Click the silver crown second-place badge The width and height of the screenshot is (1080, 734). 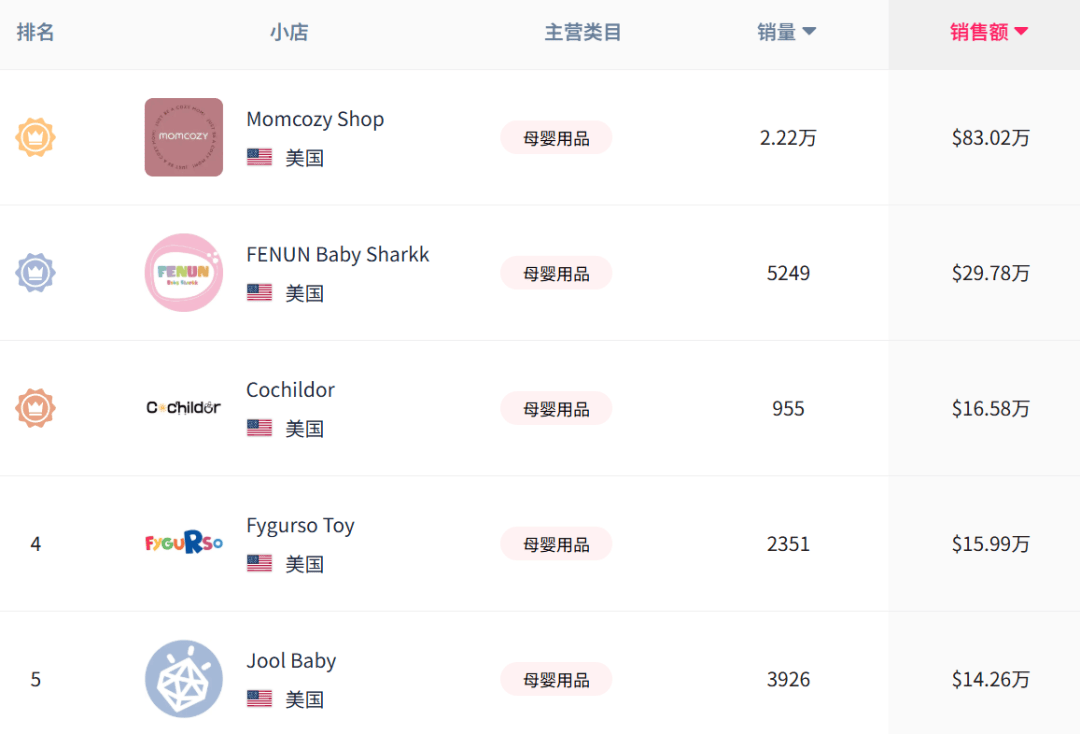[35, 273]
